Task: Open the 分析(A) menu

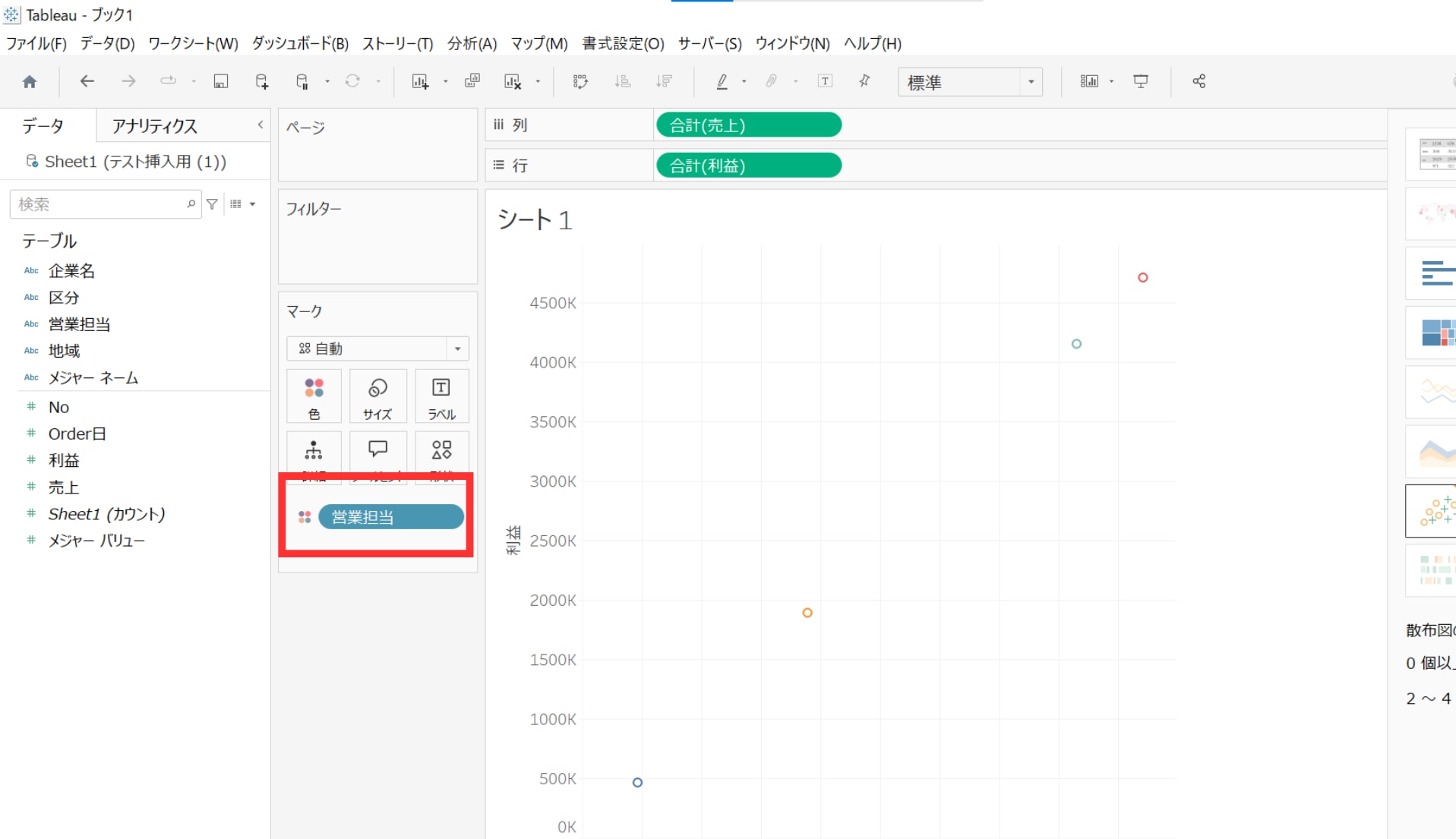Action: [x=472, y=43]
